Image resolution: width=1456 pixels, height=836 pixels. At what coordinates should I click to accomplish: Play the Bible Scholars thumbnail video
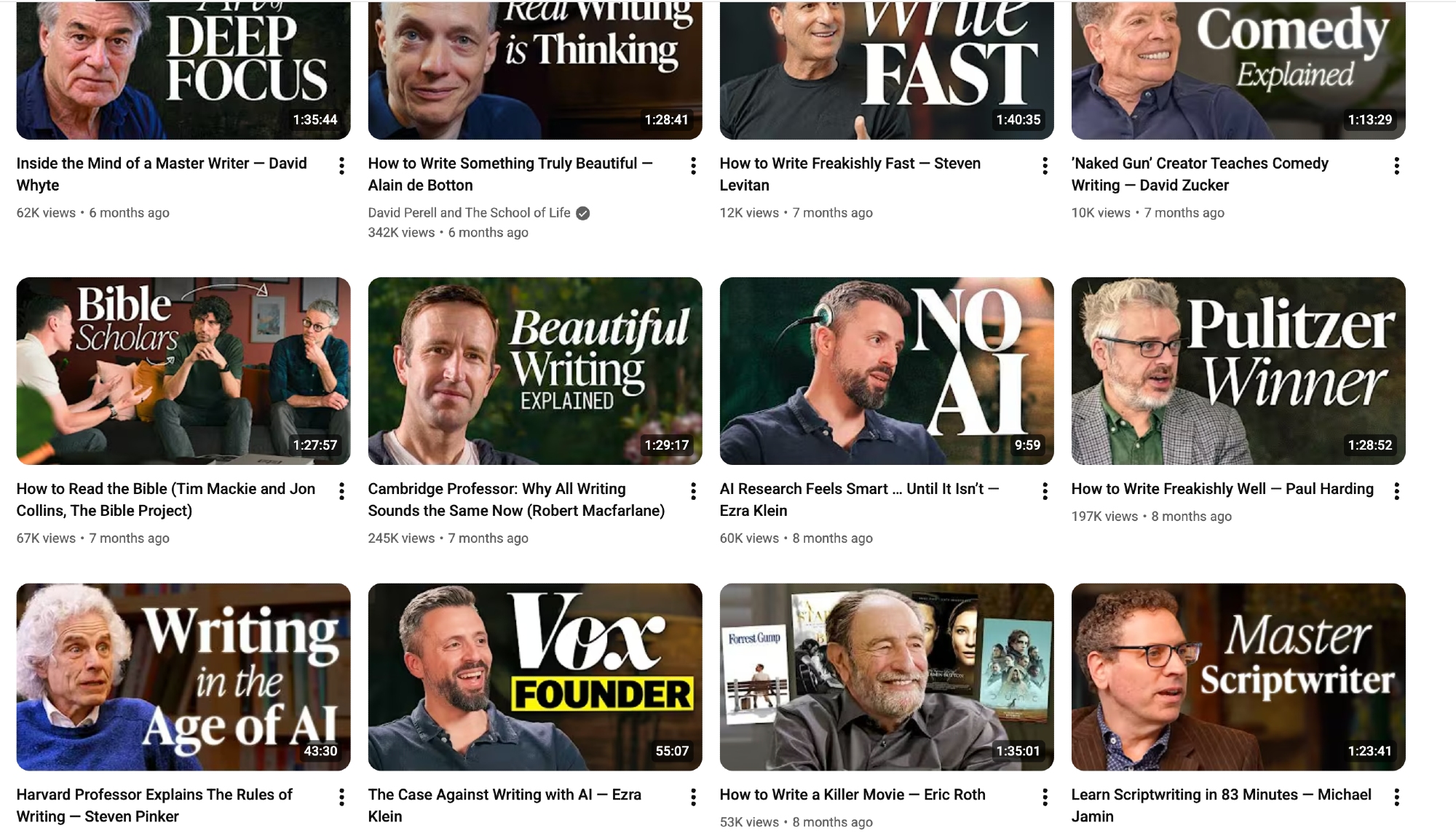pyautogui.click(x=183, y=370)
